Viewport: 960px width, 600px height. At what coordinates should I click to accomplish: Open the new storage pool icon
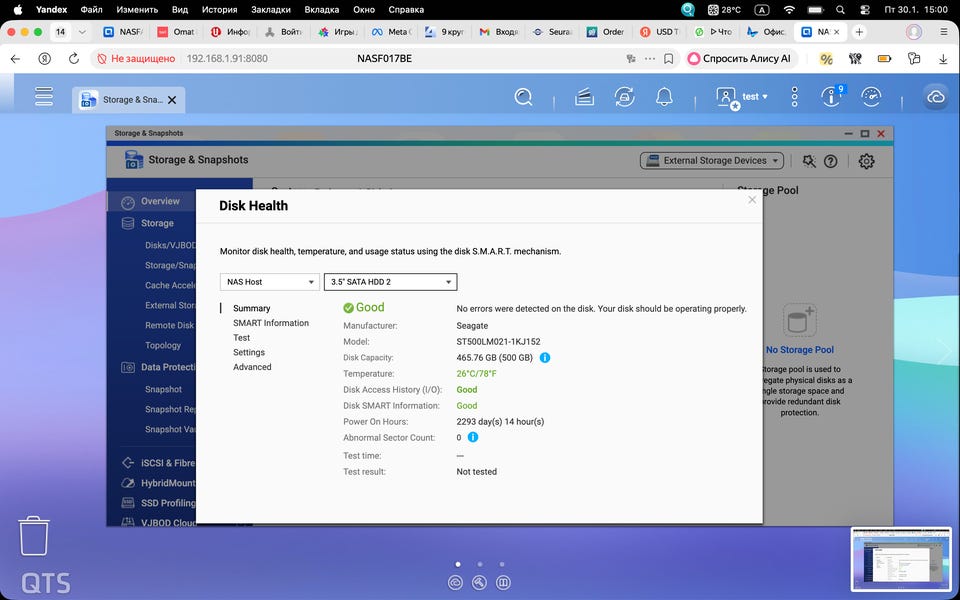pyautogui.click(x=800, y=320)
